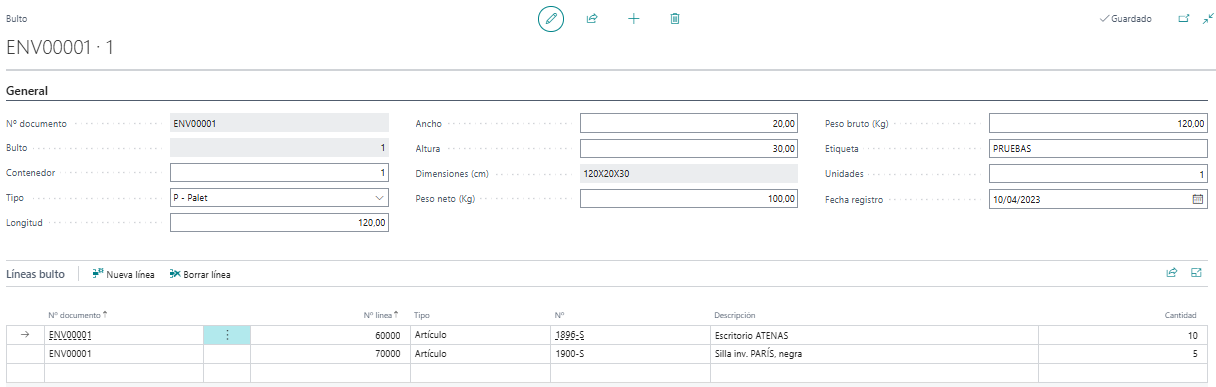Click the quantity cell with value 10
1216x387 pixels.
(1123, 335)
